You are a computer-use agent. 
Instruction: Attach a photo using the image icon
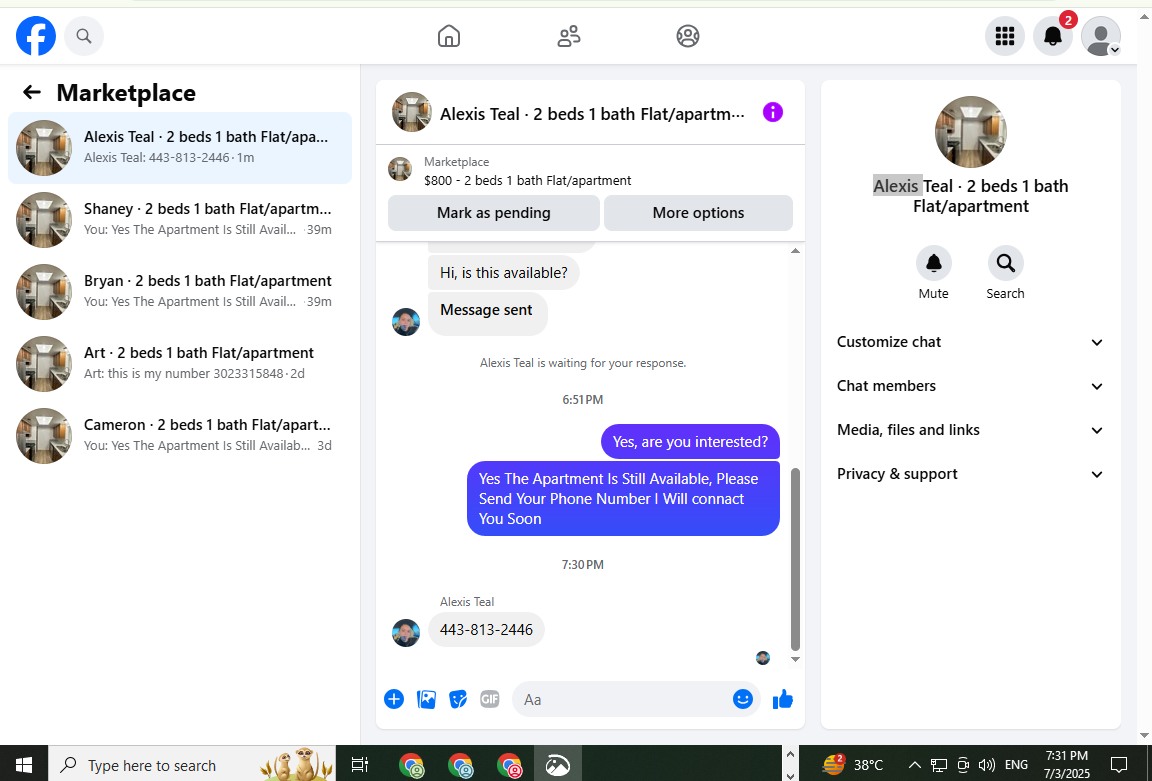[x=426, y=699]
